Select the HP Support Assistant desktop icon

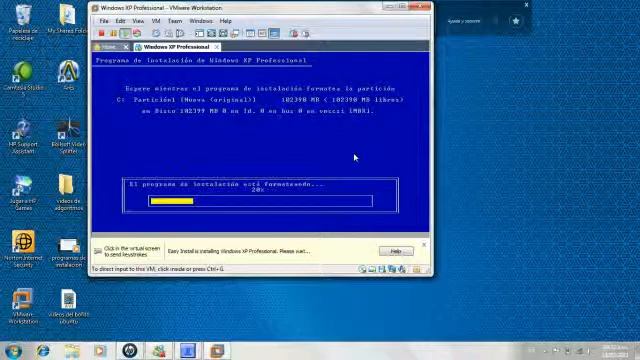(23, 137)
